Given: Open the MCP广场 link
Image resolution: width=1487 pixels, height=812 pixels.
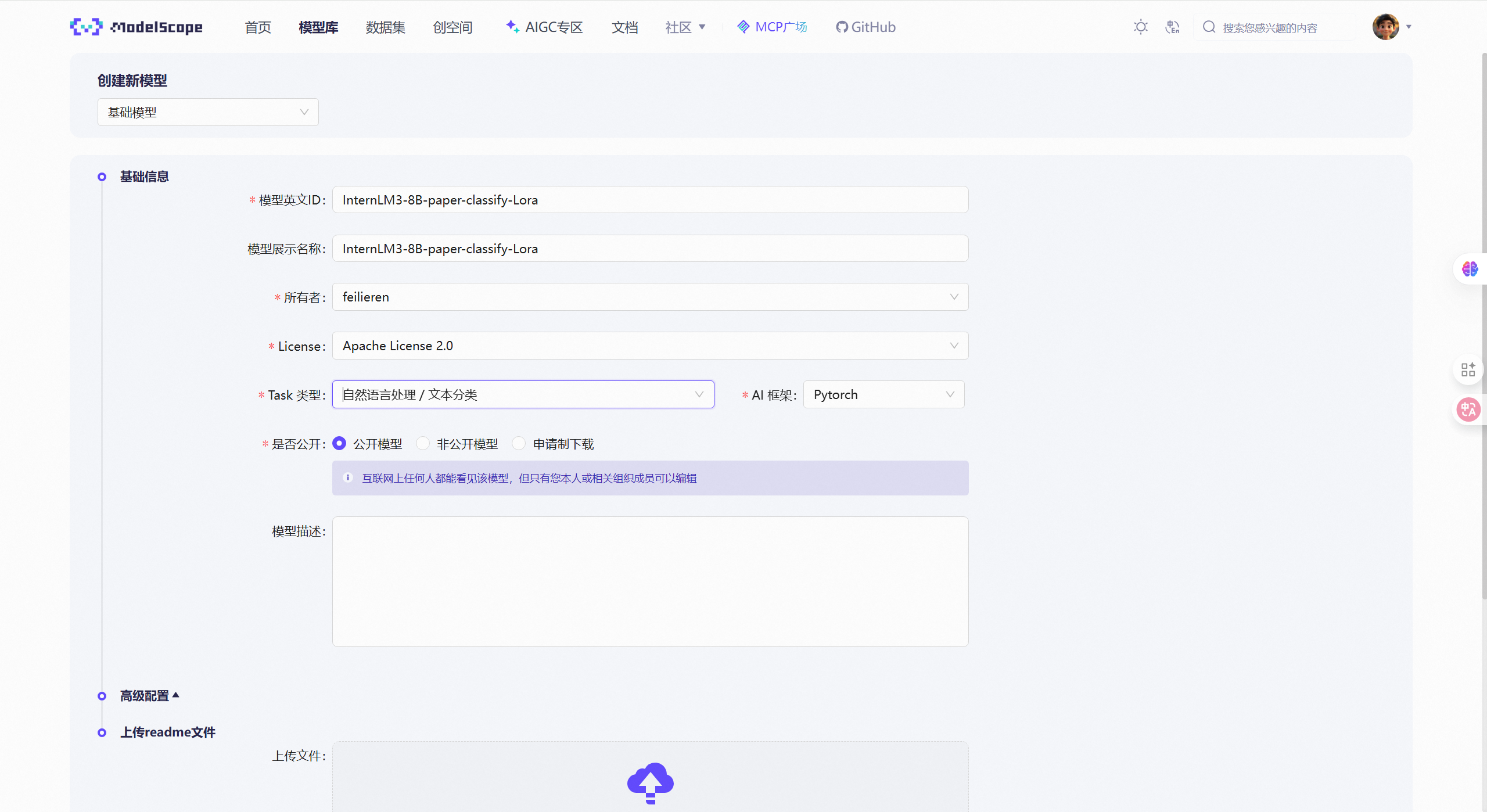Looking at the screenshot, I should tap(772, 27).
